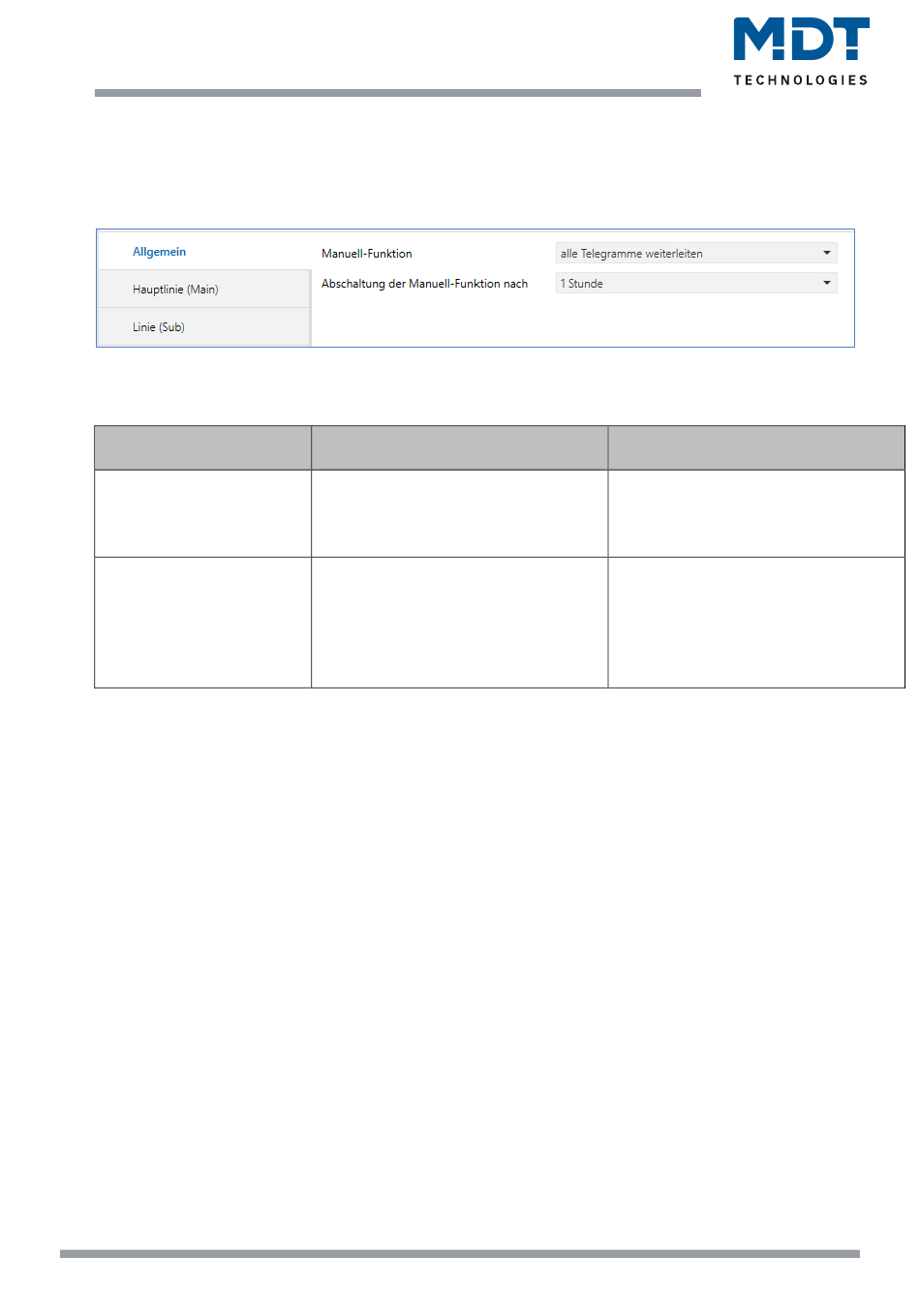
Task: Open the Allgemein tab
Action: click(x=203, y=252)
